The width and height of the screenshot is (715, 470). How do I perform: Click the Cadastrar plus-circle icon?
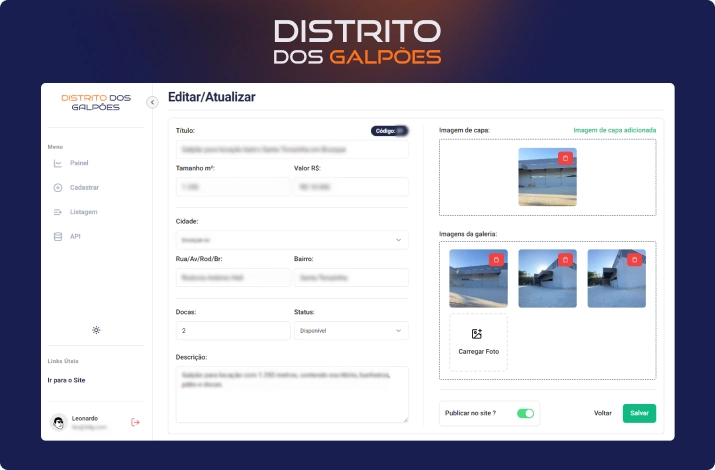(x=58, y=188)
